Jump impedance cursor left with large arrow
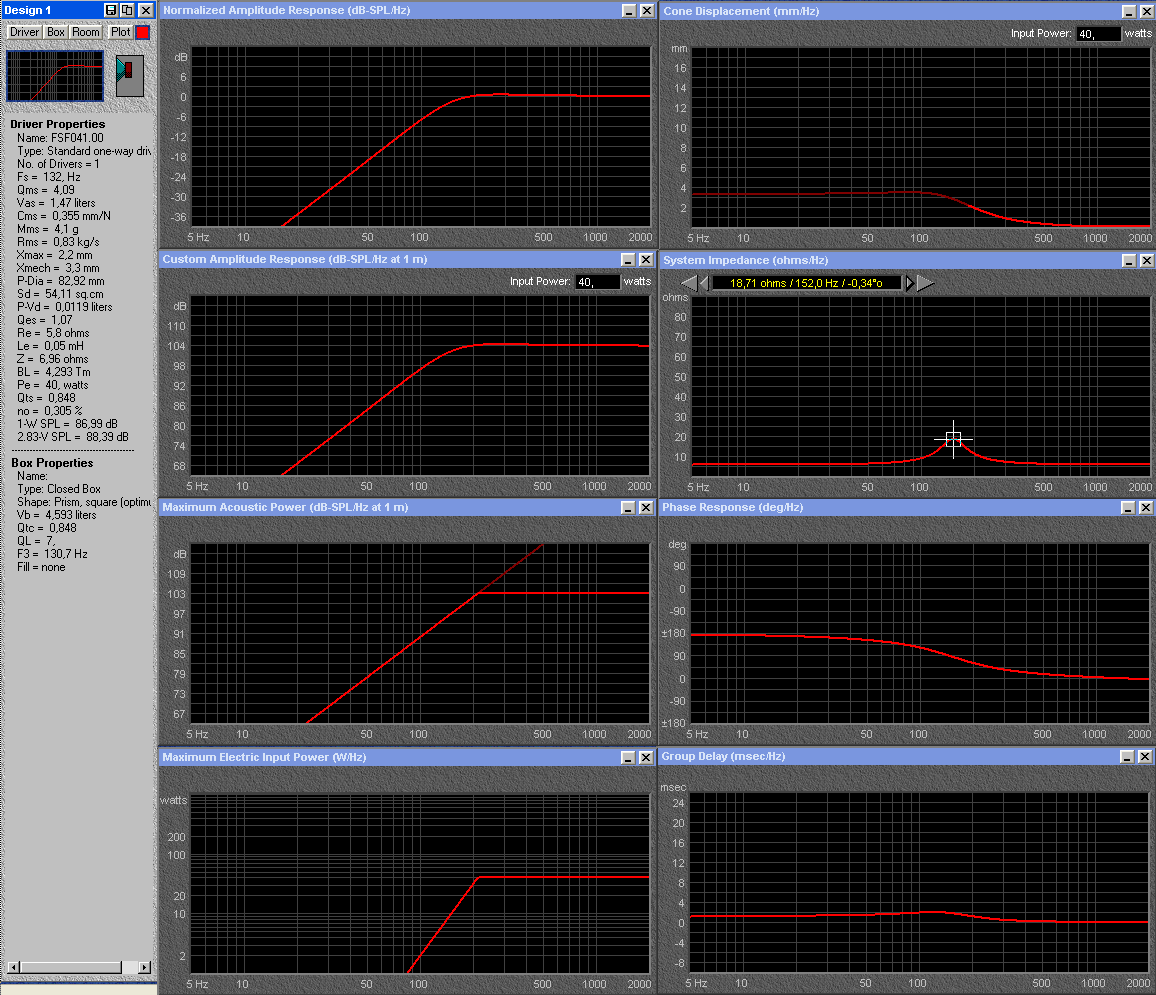The height and width of the screenshot is (995, 1156). (x=689, y=283)
